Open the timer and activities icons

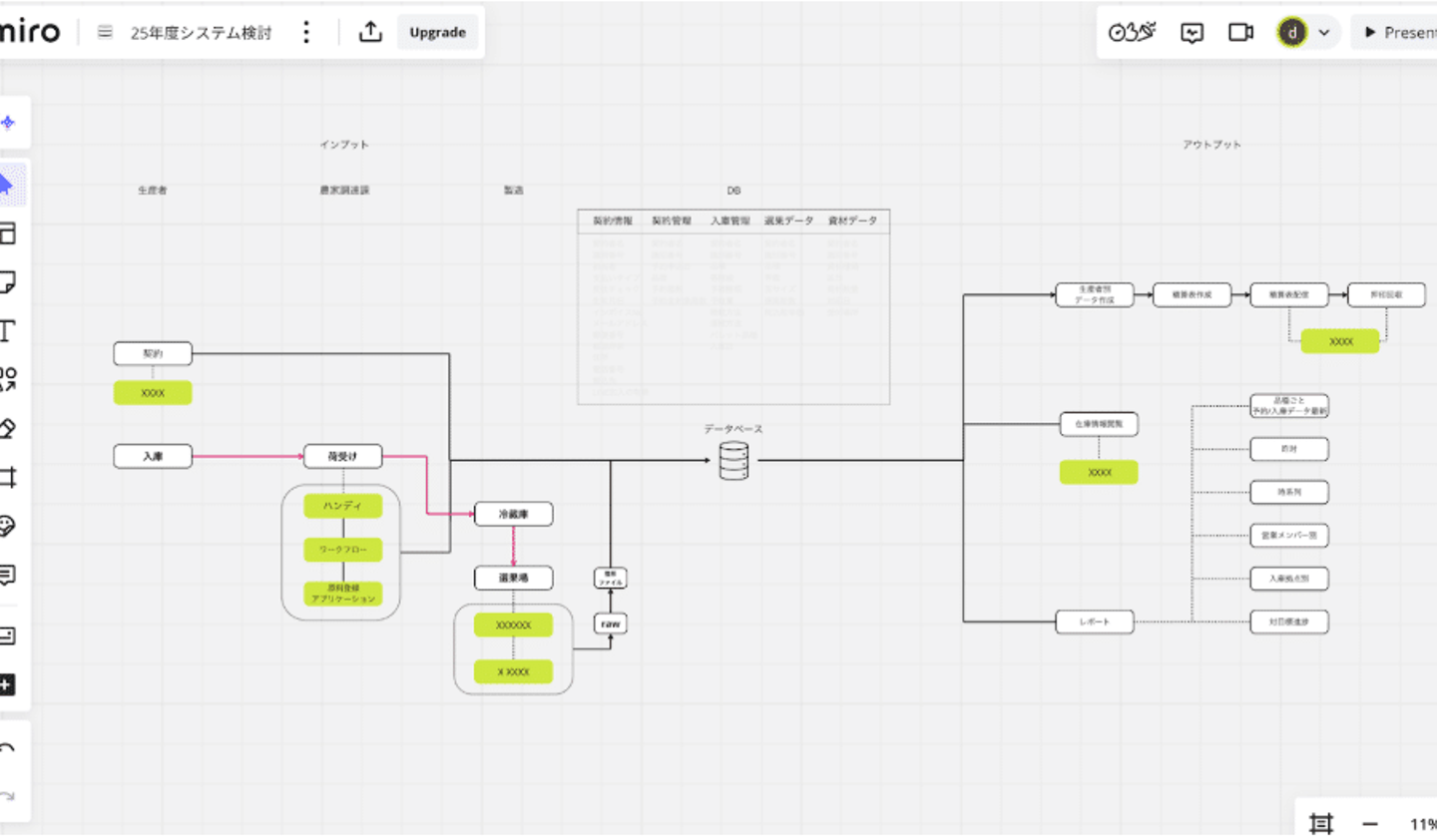[x=1132, y=32]
